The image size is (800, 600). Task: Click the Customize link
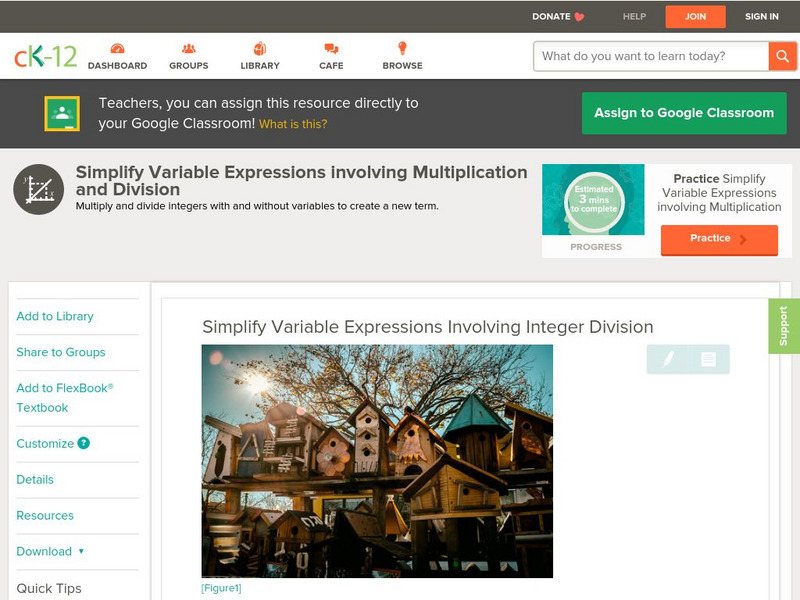pos(45,443)
